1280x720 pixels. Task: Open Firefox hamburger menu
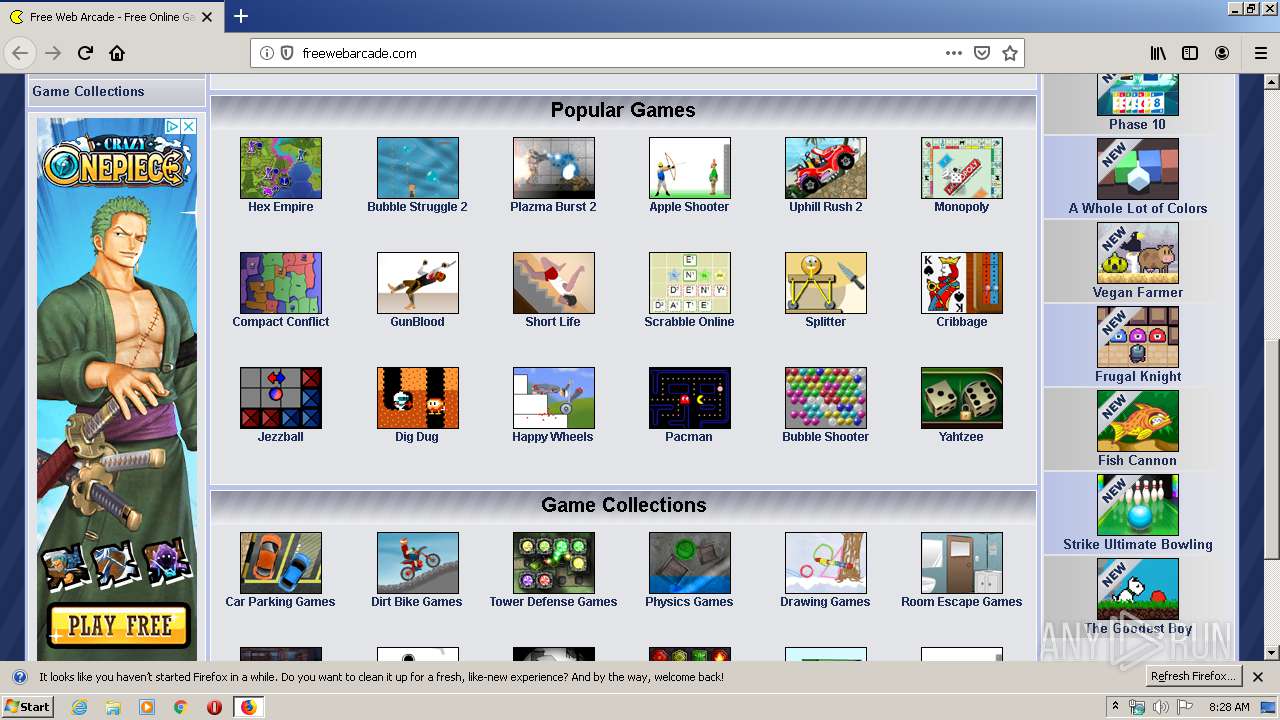click(1260, 53)
